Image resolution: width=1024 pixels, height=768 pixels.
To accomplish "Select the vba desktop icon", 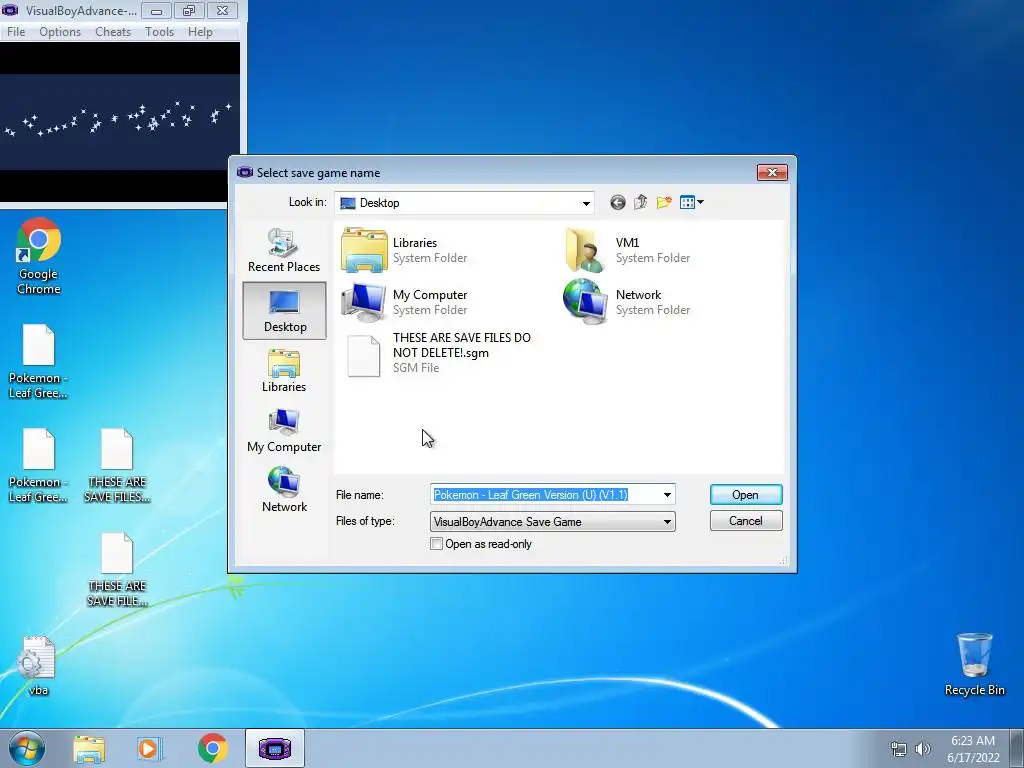I will point(38,666).
